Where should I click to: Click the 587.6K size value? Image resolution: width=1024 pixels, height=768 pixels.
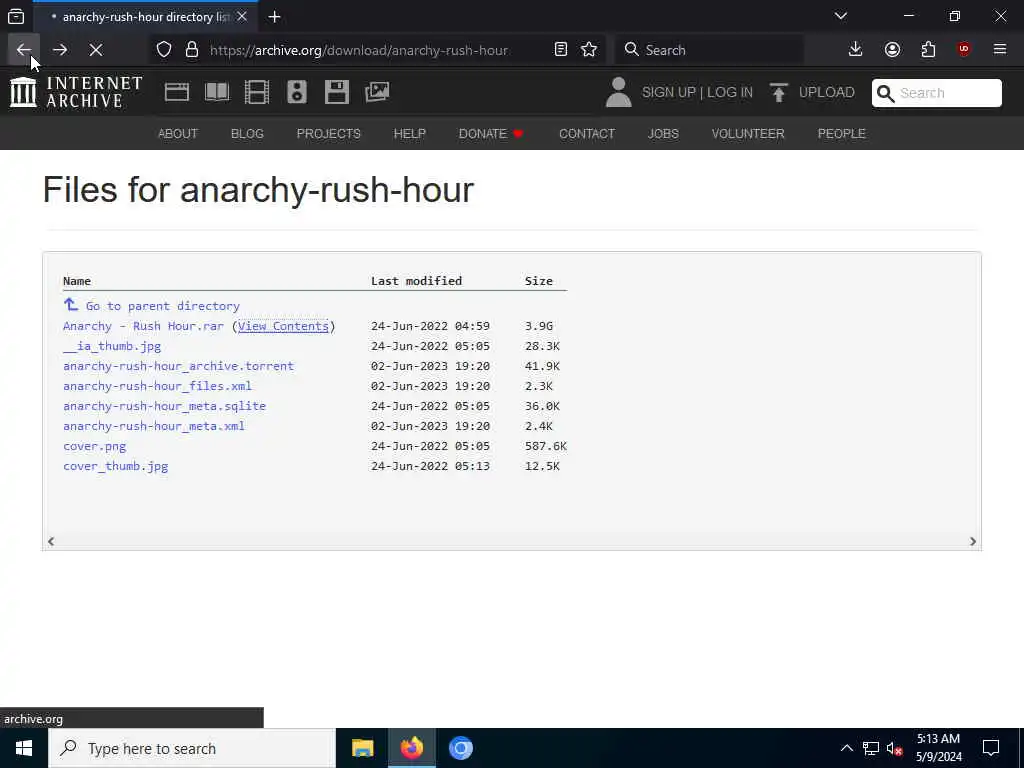[x=546, y=446]
